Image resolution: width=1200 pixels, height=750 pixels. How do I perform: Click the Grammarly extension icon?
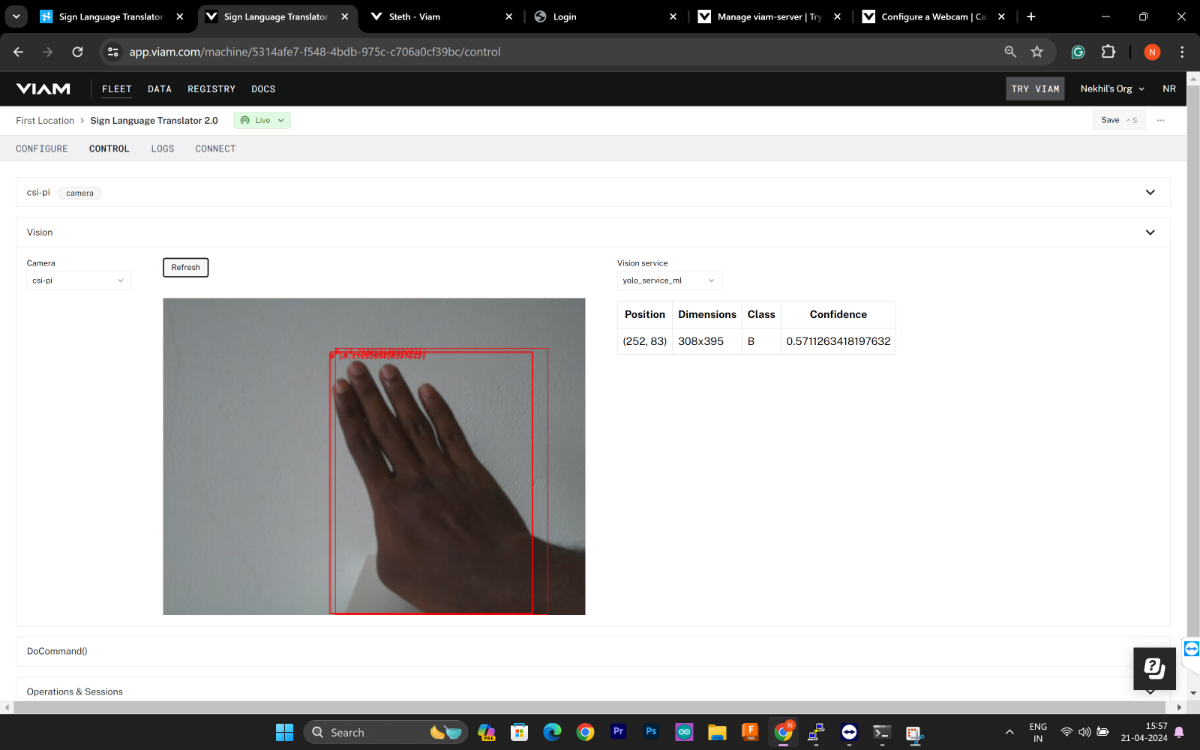click(x=1078, y=52)
